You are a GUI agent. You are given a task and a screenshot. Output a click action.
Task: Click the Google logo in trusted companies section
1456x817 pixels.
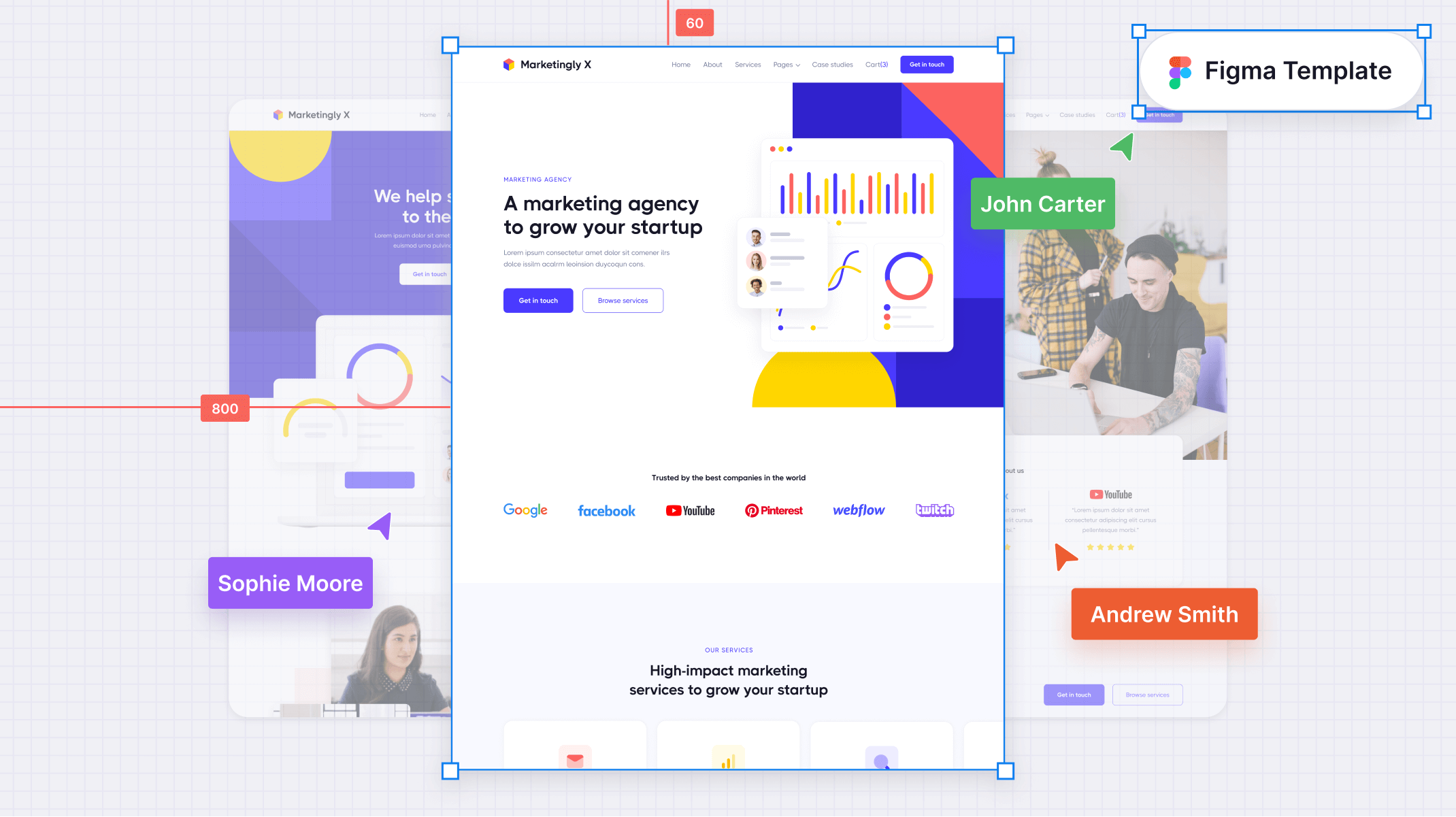point(525,510)
